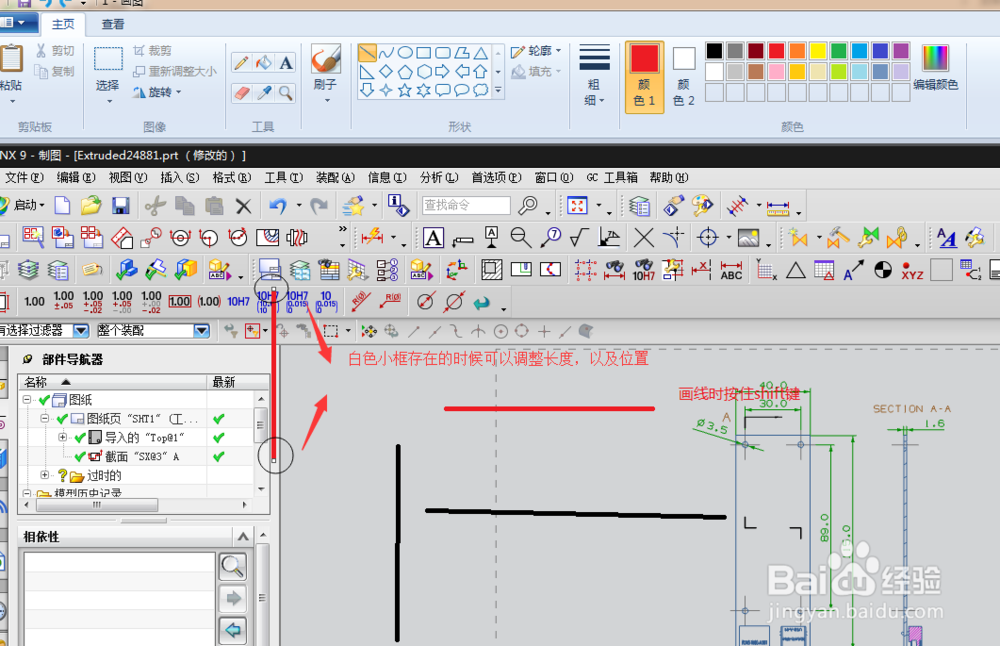Select Color 1 (颜色1) in Paint
This screenshot has width=1000, height=646.
[644, 77]
